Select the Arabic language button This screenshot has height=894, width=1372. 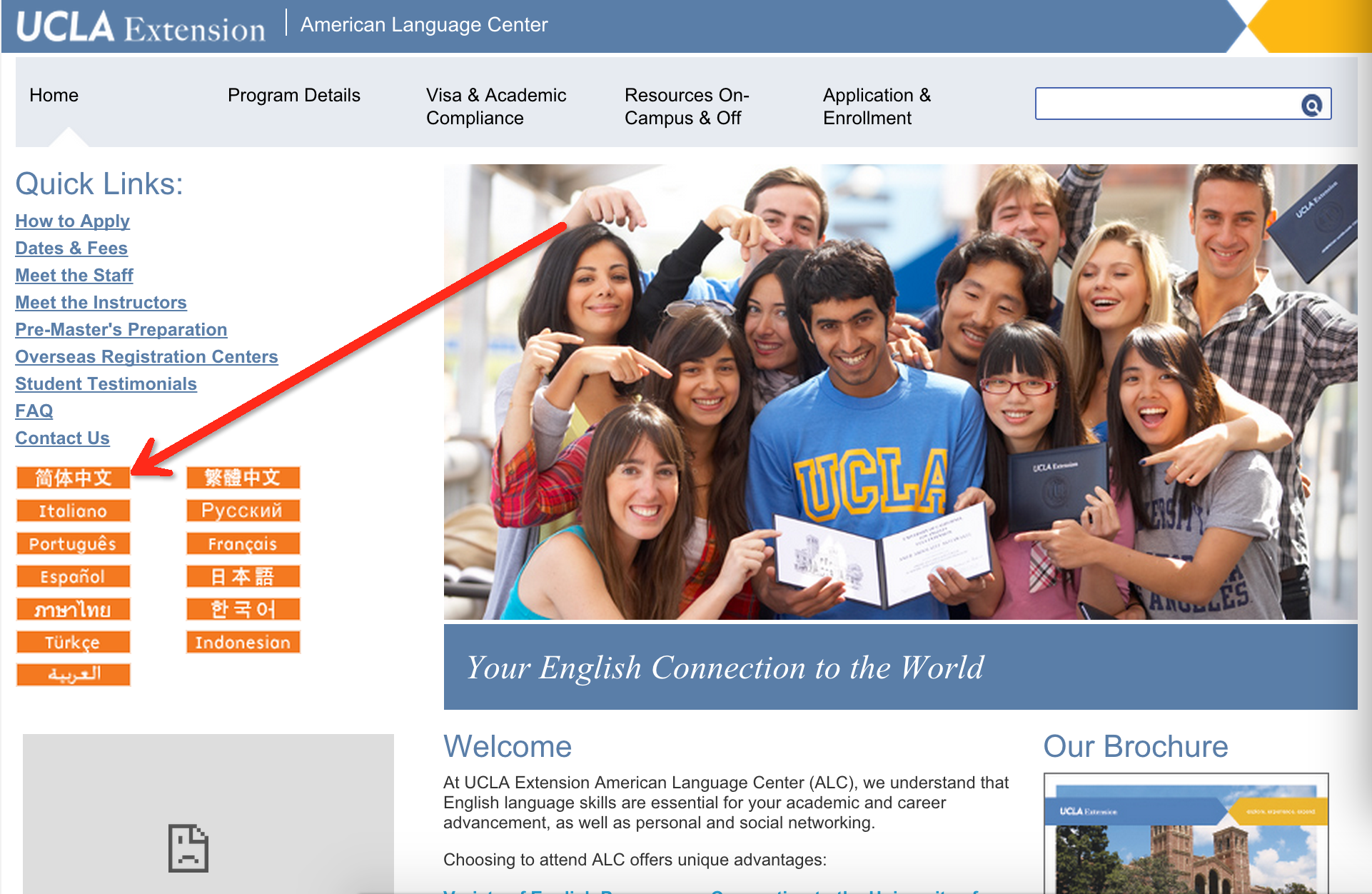pos(74,675)
